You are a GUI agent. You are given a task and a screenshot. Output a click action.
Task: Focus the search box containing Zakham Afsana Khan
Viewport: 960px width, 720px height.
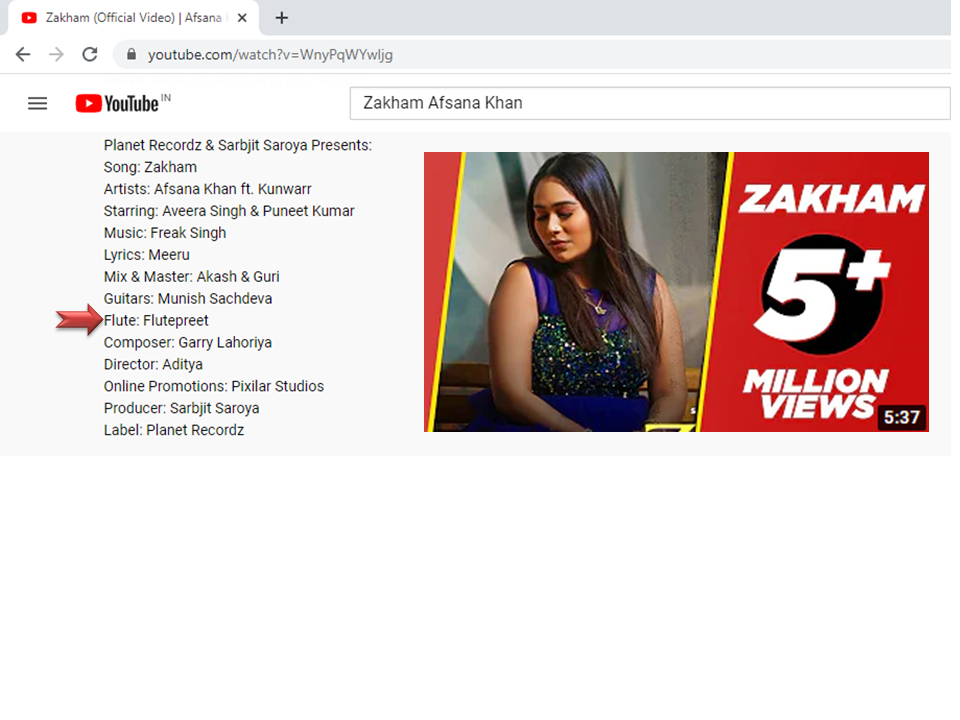pos(648,103)
